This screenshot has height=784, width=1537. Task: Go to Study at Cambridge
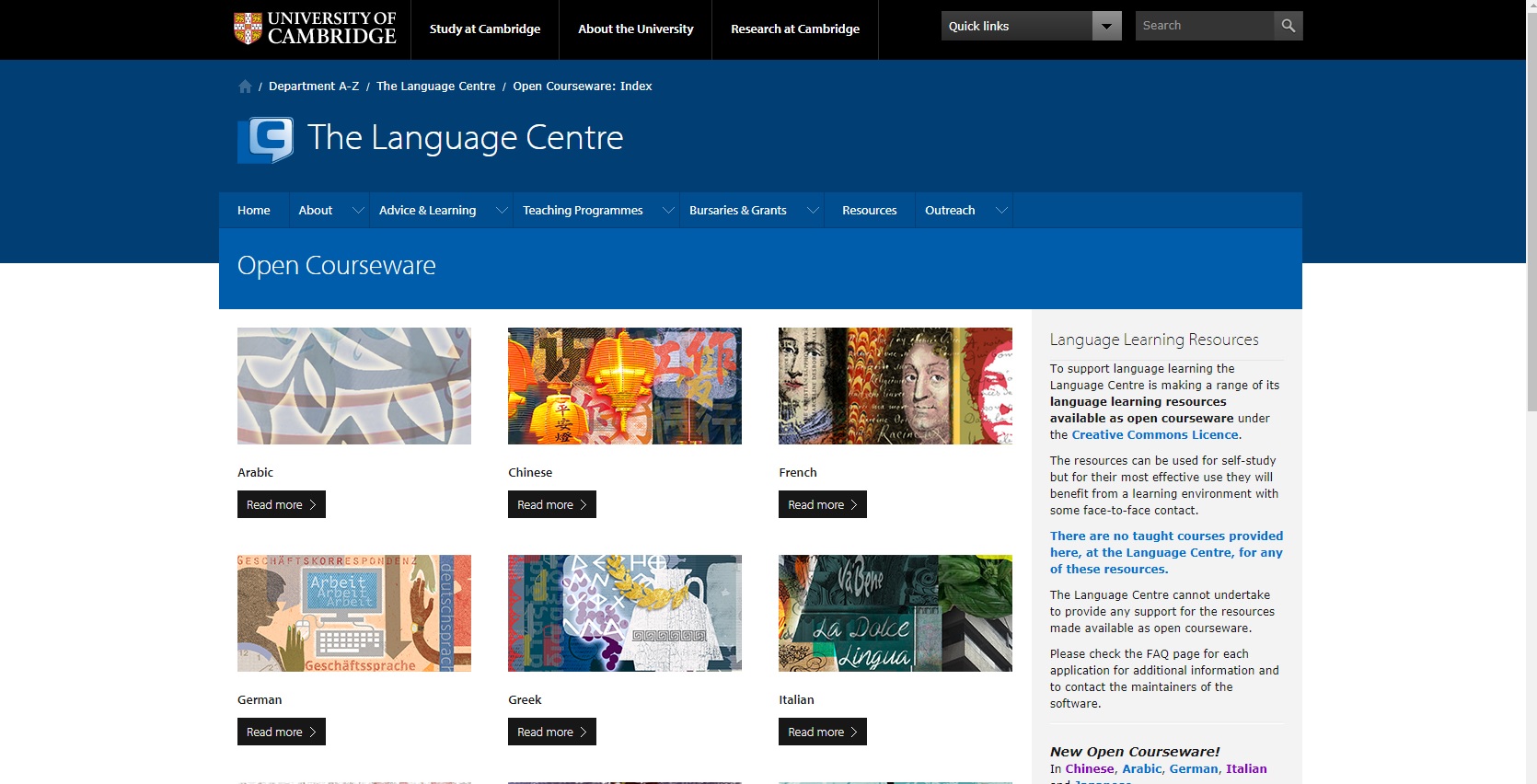pyautogui.click(x=485, y=29)
